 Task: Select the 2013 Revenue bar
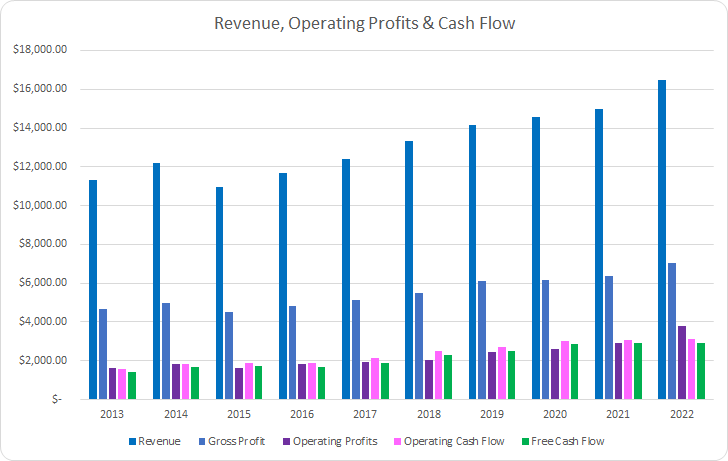(x=93, y=290)
